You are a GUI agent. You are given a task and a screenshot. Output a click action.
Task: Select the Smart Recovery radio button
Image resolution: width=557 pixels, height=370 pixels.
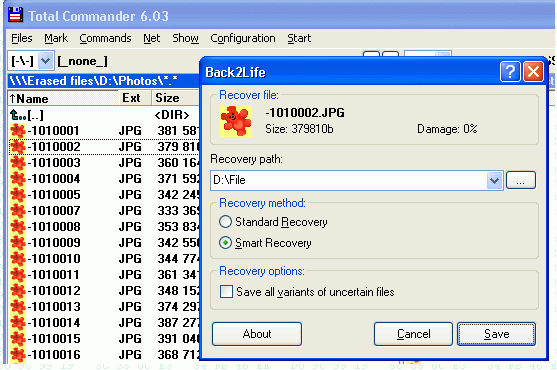(x=225, y=243)
